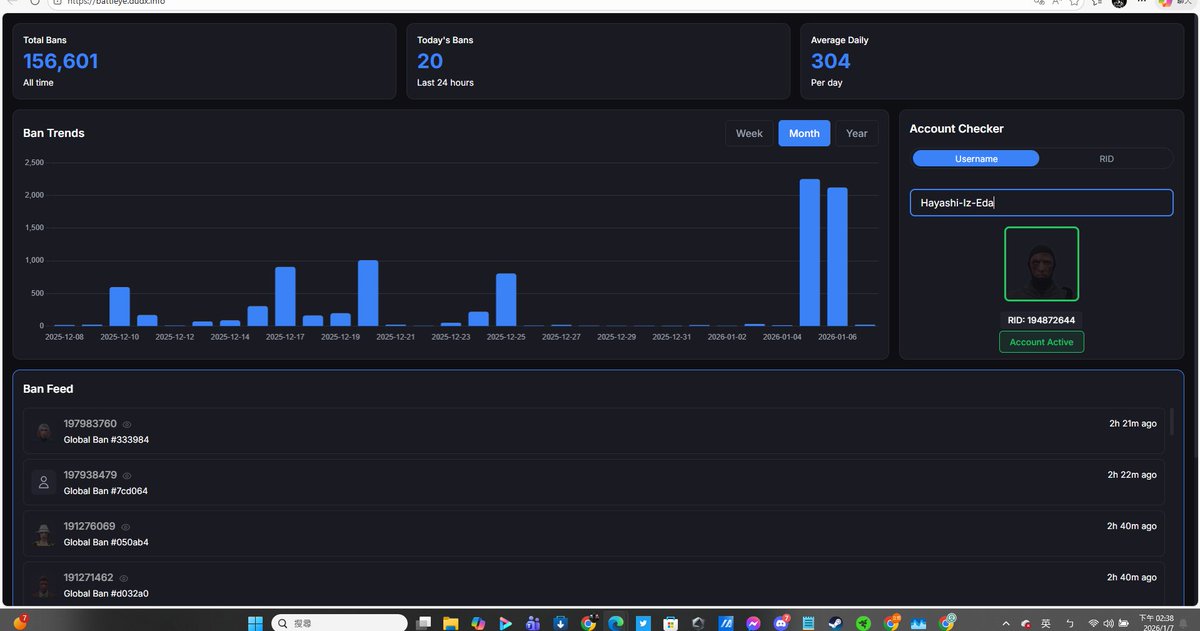This screenshot has width=1200, height=631.
Task: Select Global Ban #7cd064 text
Action: coord(106,491)
